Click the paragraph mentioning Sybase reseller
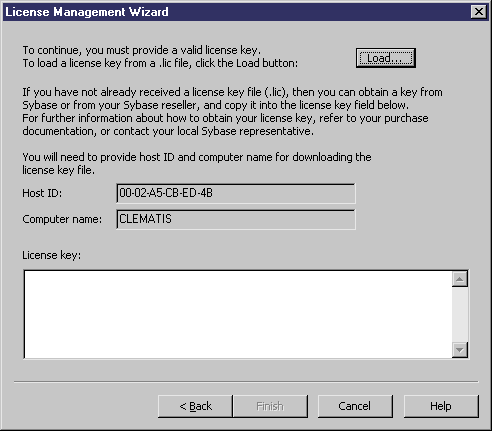This screenshot has height=431, width=492. (x=232, y=112)
